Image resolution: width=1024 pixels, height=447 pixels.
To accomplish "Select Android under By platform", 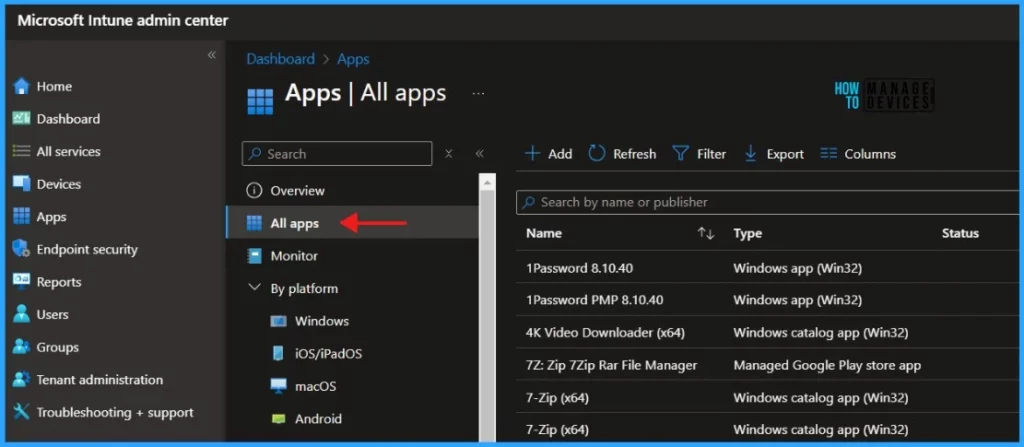I will (318, 419).
